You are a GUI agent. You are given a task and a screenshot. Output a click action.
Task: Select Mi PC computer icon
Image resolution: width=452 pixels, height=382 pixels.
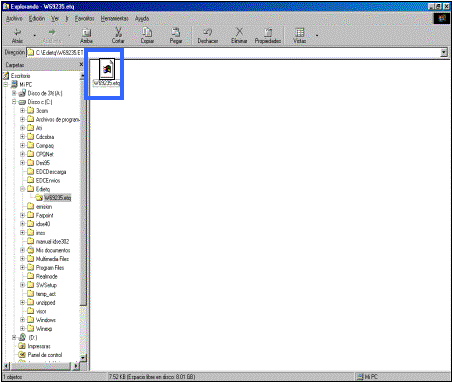14,85
